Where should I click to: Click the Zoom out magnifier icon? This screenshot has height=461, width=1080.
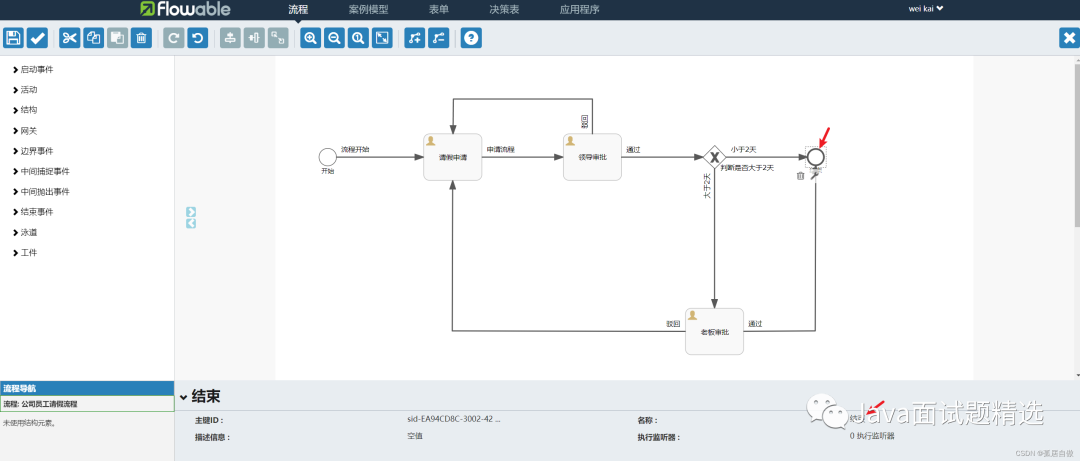334,38
